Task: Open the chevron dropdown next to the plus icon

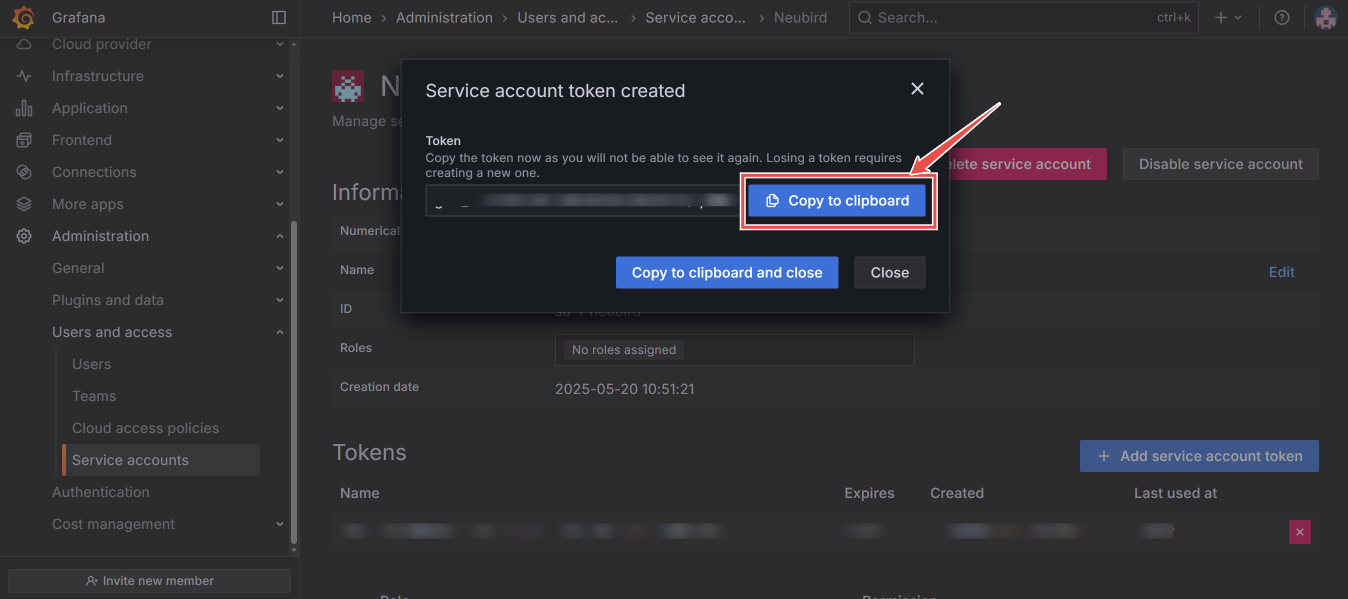Action: [1238, 17]
